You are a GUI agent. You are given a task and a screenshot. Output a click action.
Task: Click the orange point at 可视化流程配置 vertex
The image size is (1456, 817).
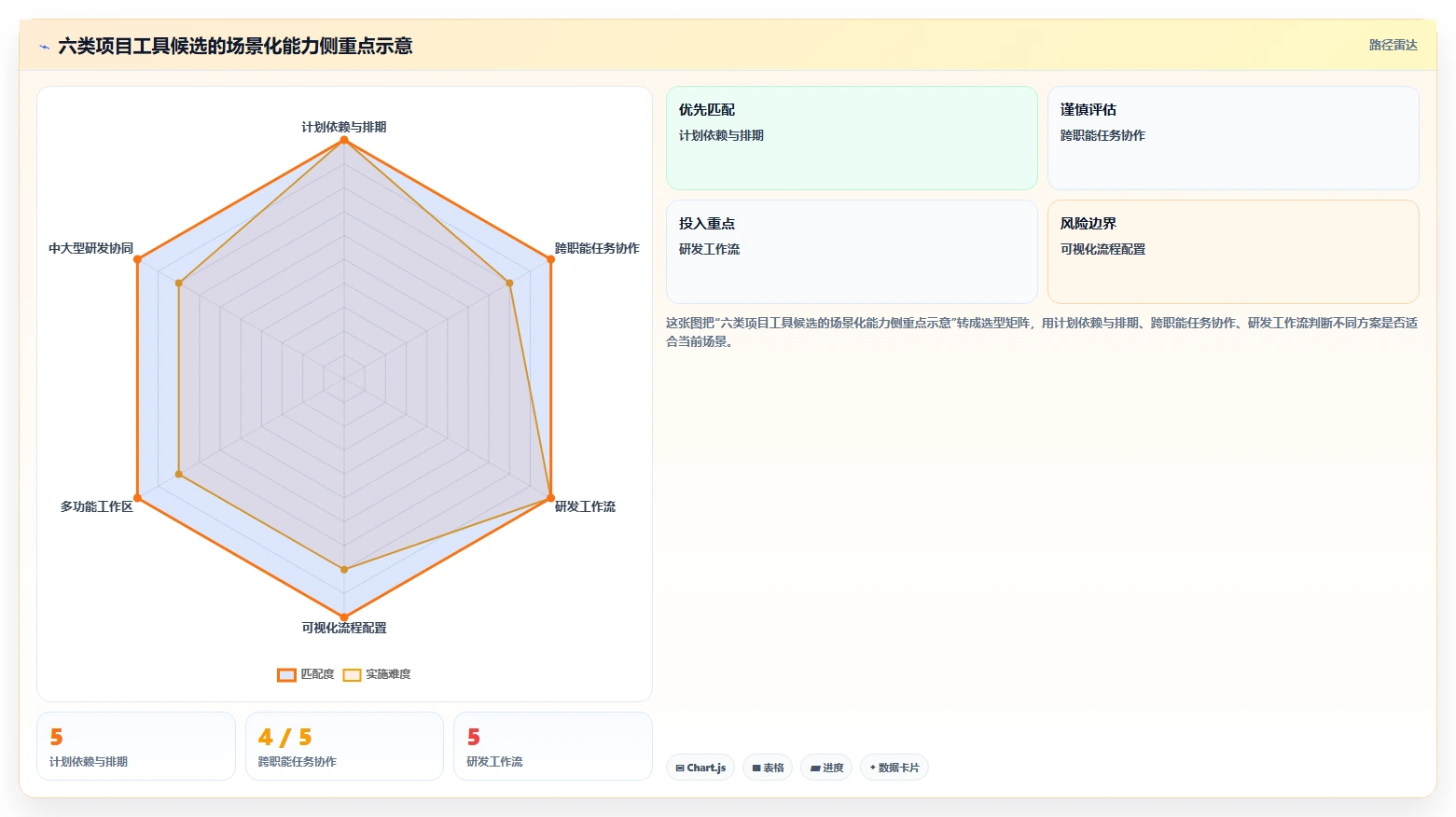pos(344,616)
